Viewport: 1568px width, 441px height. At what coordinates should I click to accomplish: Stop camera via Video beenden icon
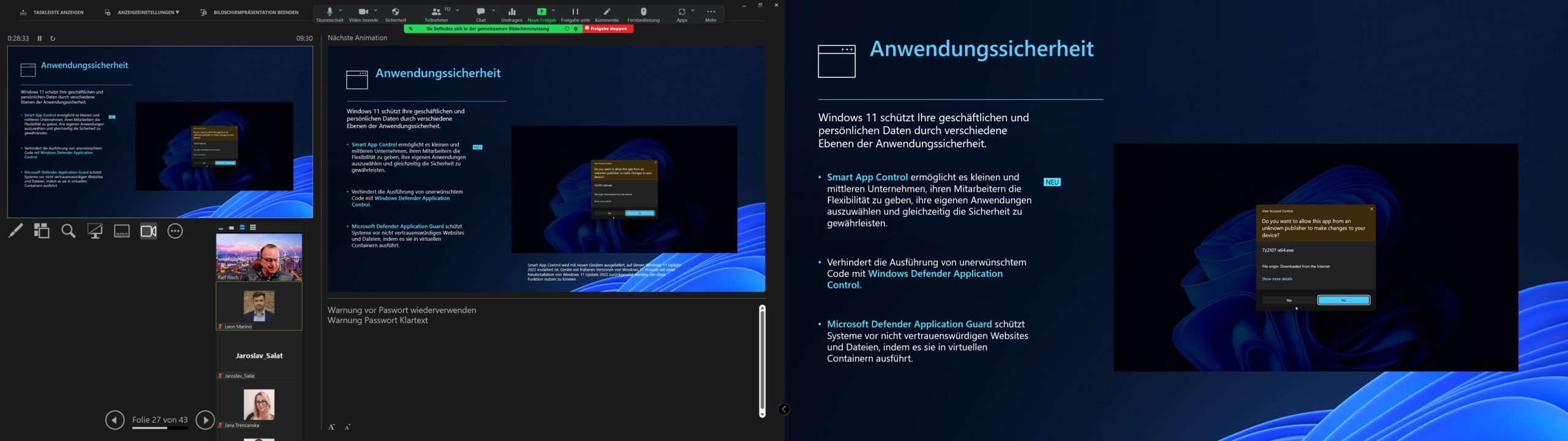tap(363, 14)
